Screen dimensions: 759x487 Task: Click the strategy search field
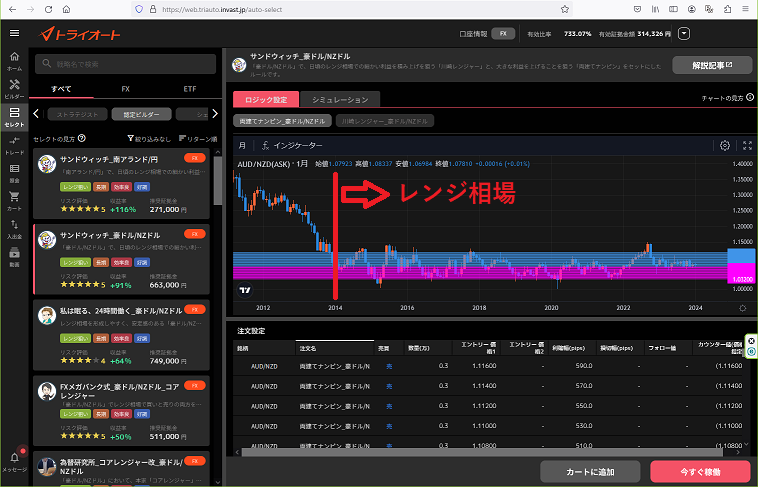pos(125,64)
